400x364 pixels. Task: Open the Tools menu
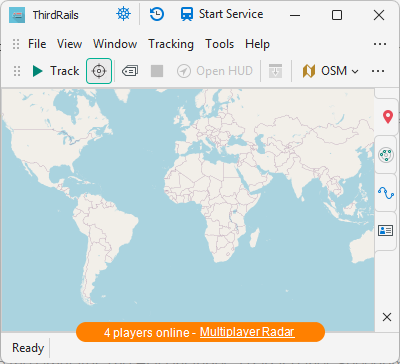click(220, 44)
